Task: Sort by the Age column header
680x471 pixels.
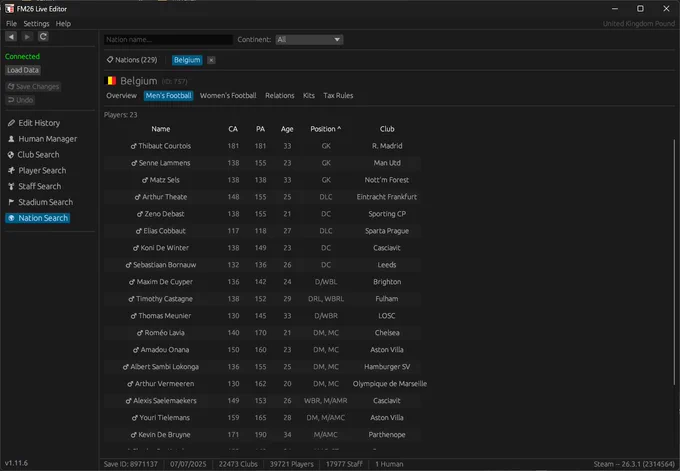Action: [x=287, y=129]
